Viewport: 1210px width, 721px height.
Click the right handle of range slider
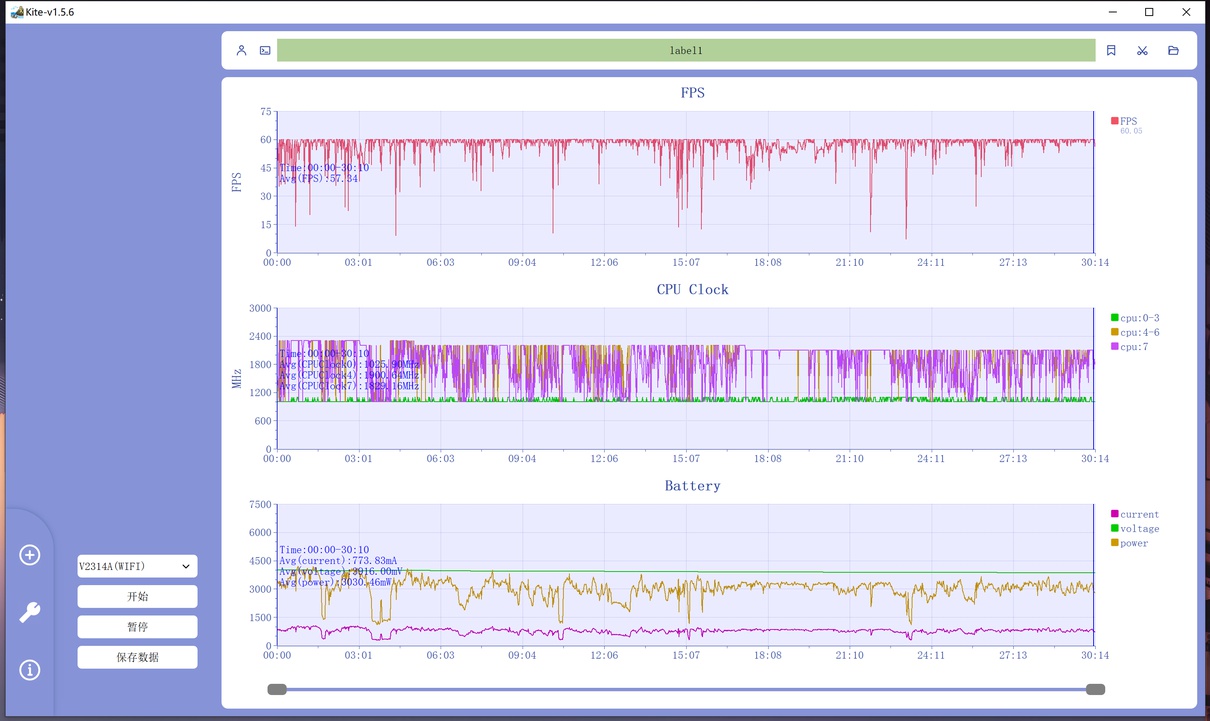(1095, 689)
